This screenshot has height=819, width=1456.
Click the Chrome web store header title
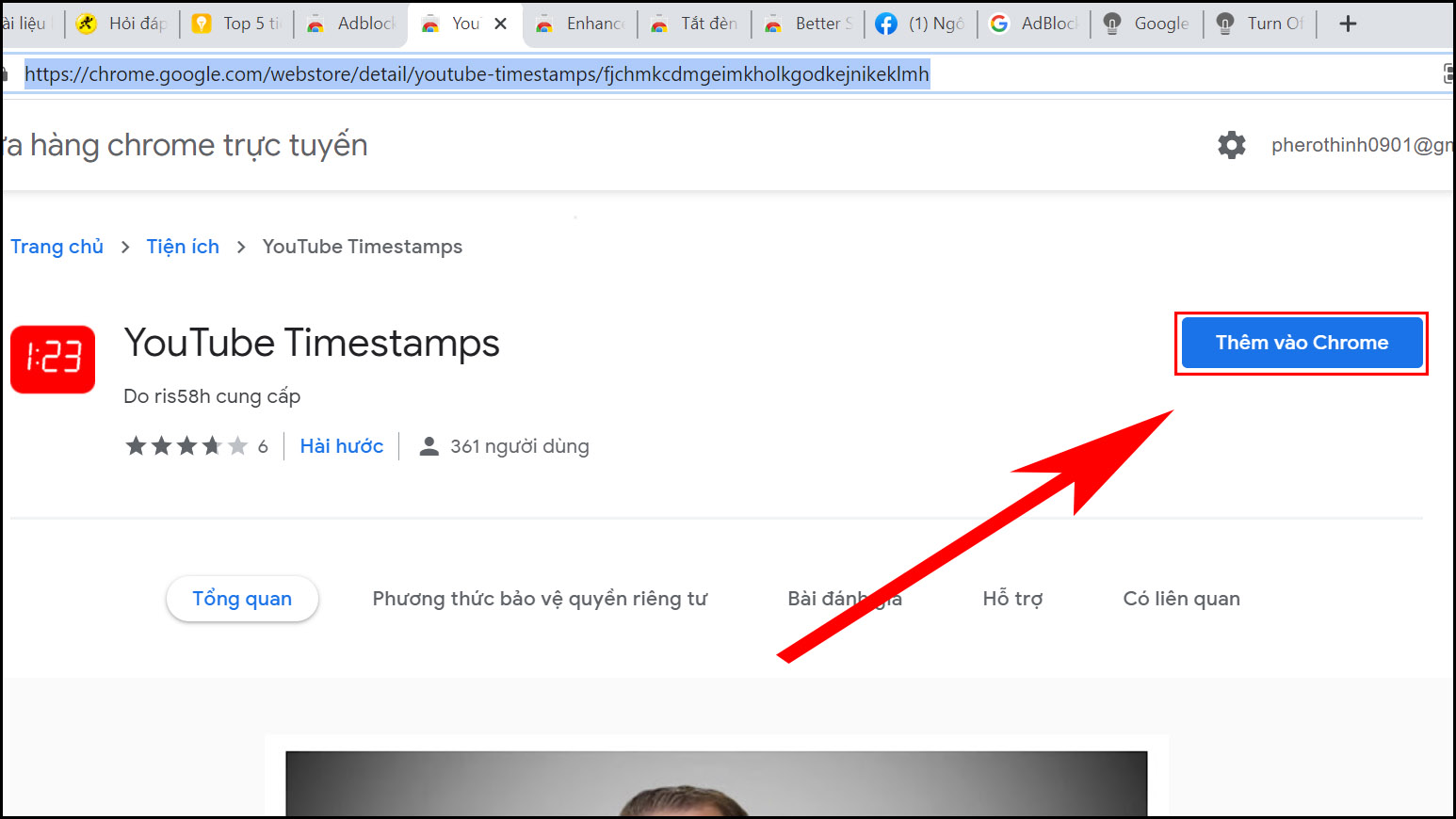pos(185,145)
